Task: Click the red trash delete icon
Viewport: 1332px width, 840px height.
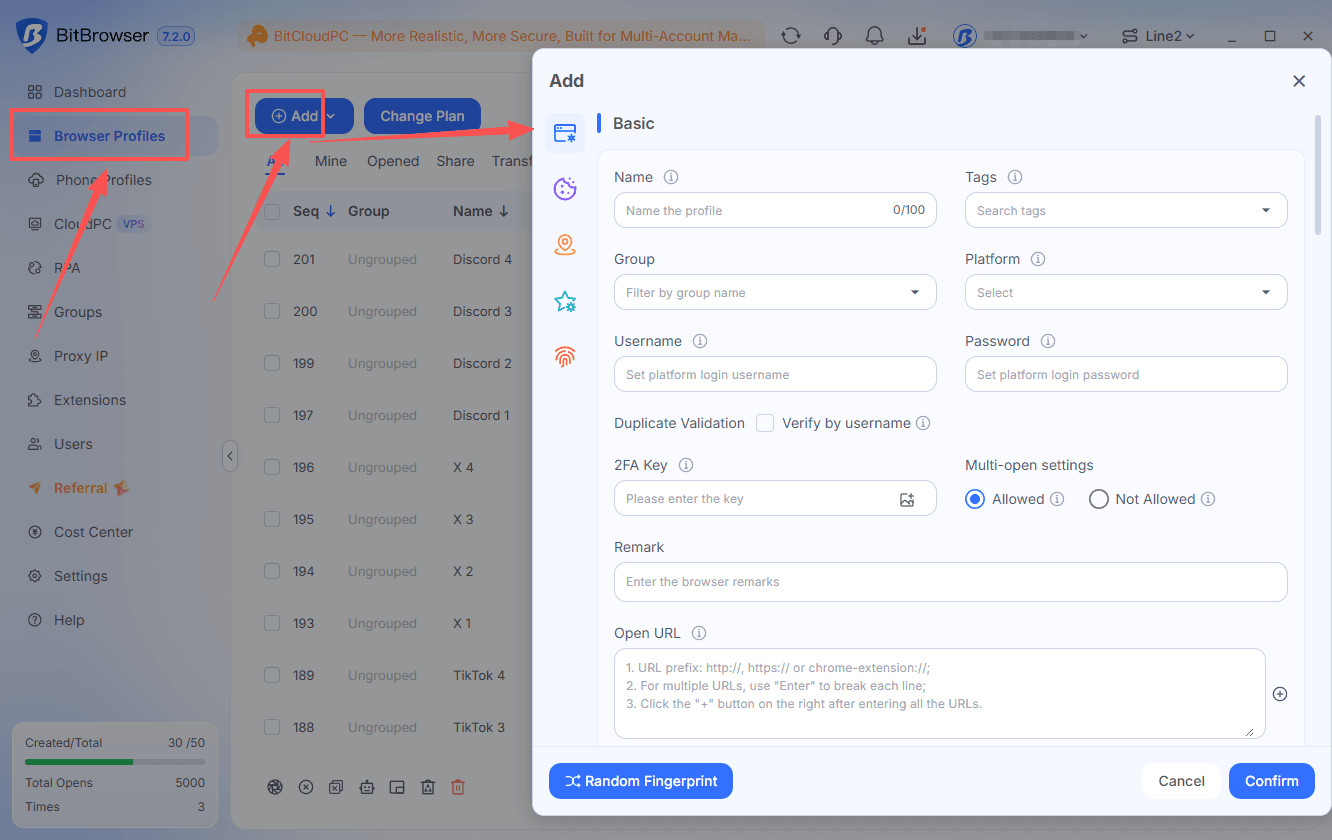Action: point(458,787)
